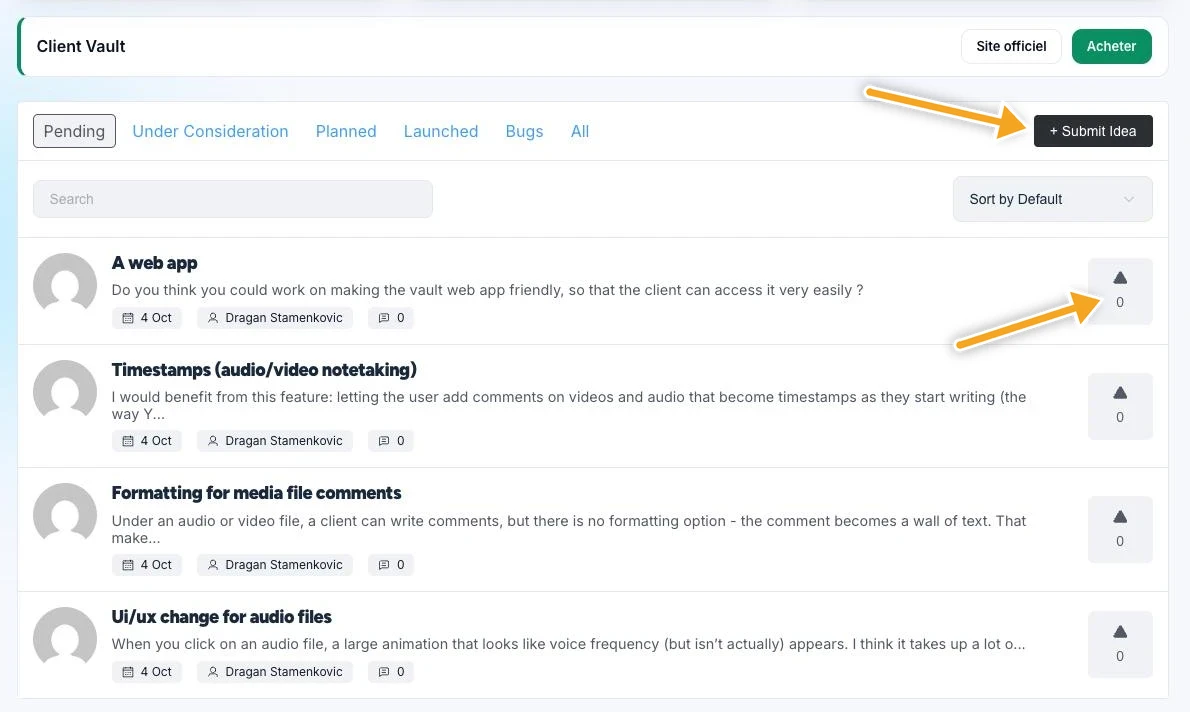
Task: Click avatar next to 'A web app'
Action: click(65, 284)
